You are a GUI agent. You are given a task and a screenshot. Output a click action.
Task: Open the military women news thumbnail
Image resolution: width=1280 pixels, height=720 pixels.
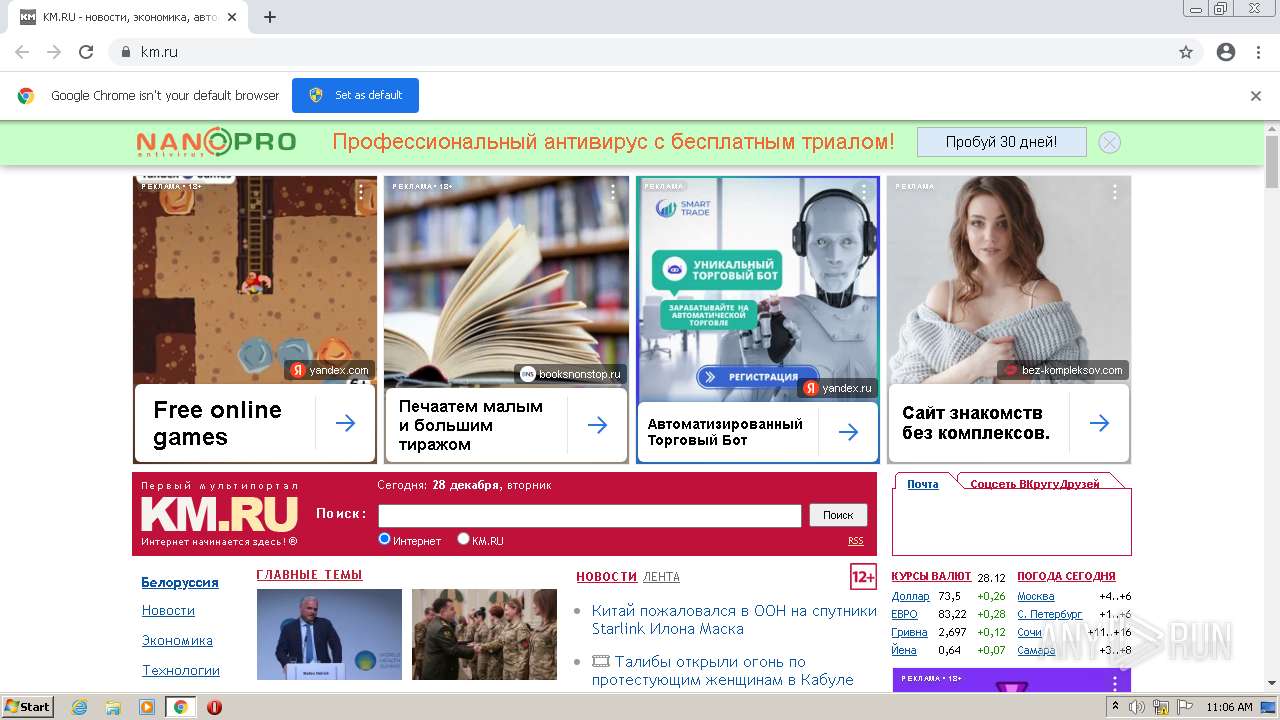(484, 634)
